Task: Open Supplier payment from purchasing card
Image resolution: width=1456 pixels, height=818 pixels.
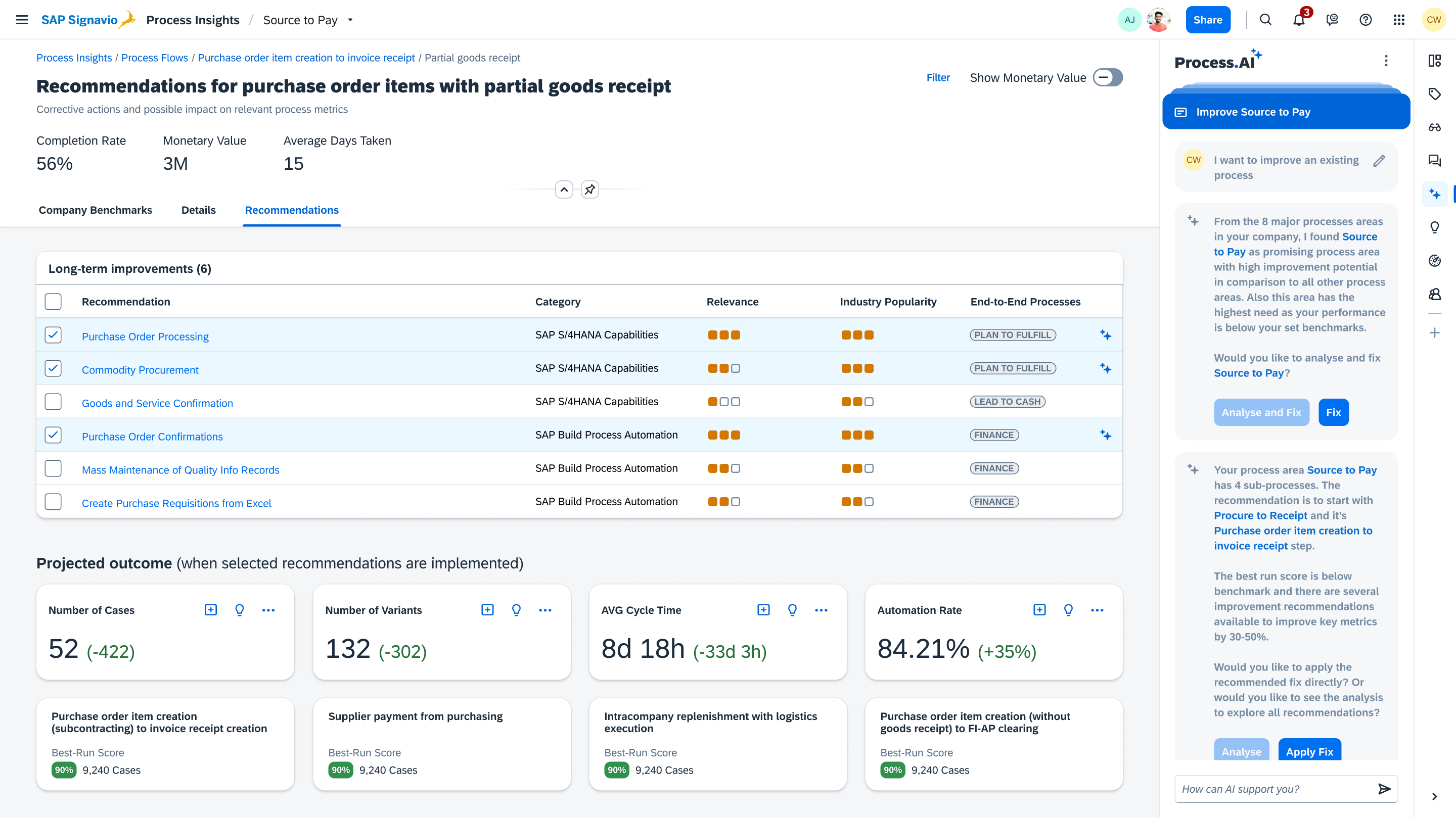Action: (x=441, y=743)
